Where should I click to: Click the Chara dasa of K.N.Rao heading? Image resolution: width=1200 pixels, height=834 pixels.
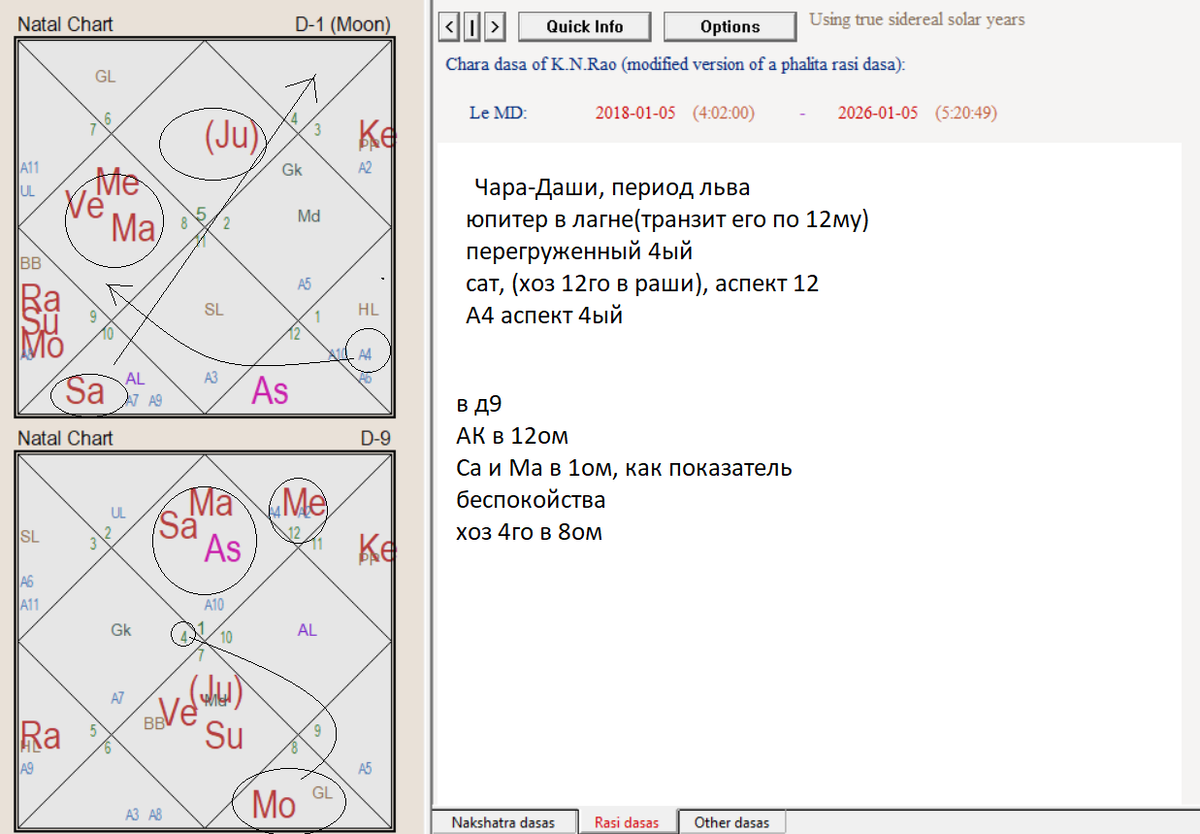(675, 64)
